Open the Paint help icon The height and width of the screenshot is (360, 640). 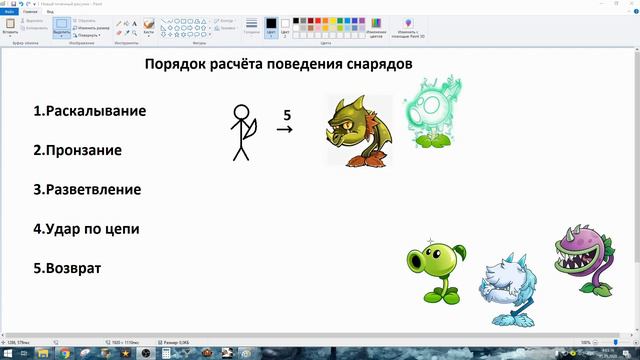636,11
